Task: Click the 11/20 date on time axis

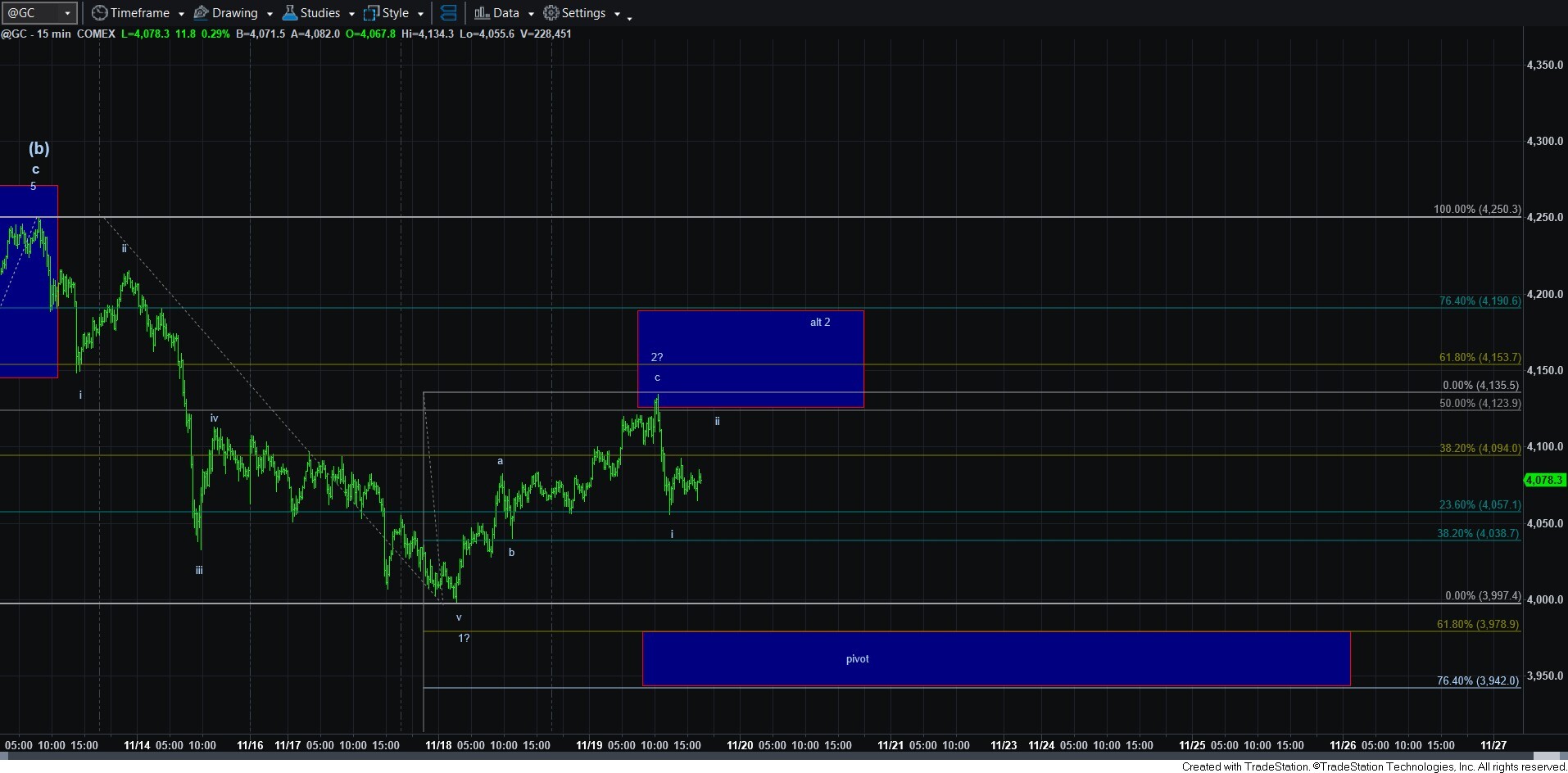Action: point(740,745)
